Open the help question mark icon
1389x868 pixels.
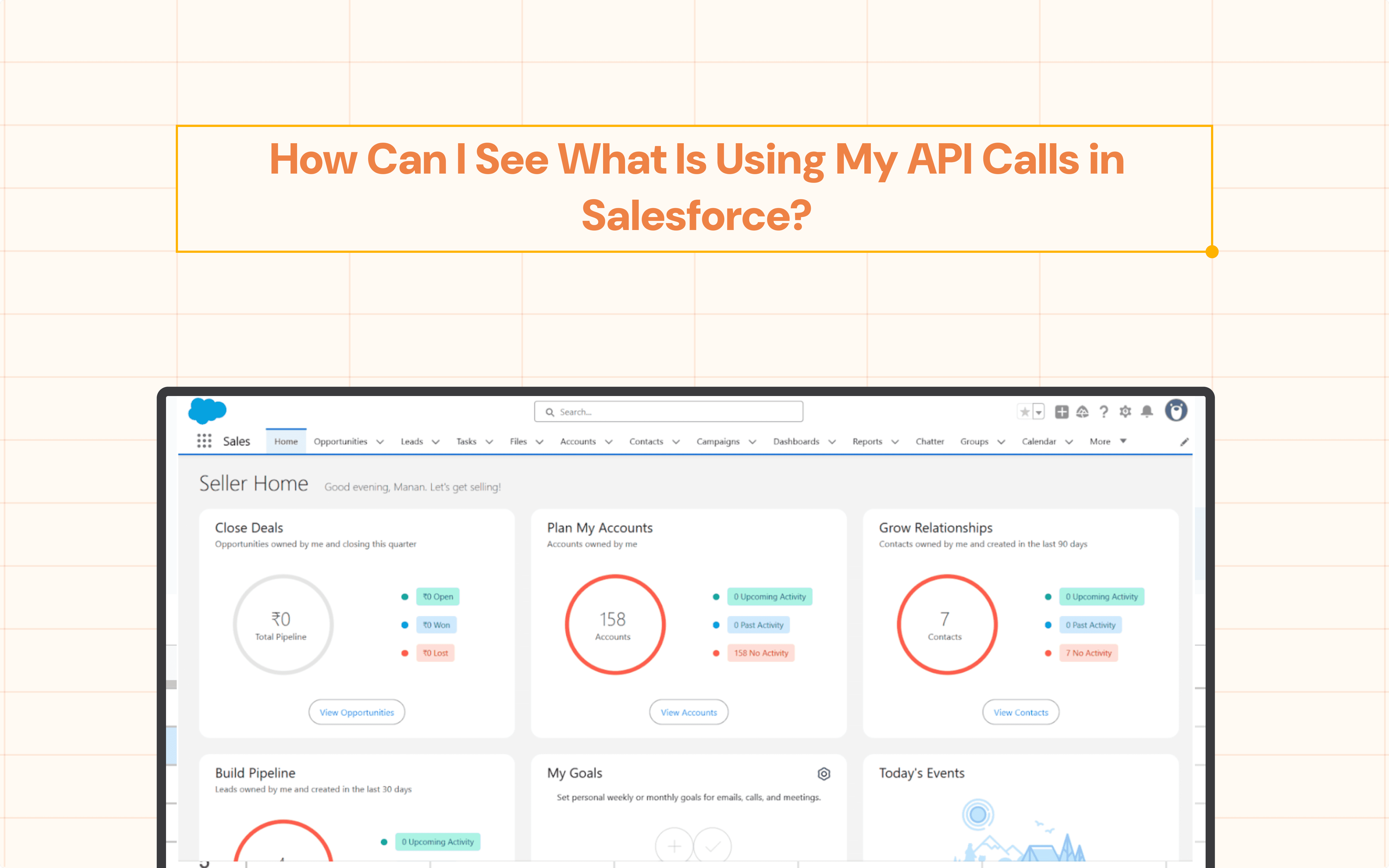pyautogui.click(x=1104, y=411)
